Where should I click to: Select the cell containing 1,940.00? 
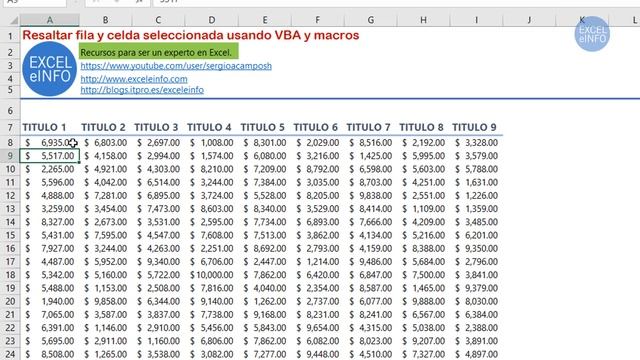pos(50,301)
